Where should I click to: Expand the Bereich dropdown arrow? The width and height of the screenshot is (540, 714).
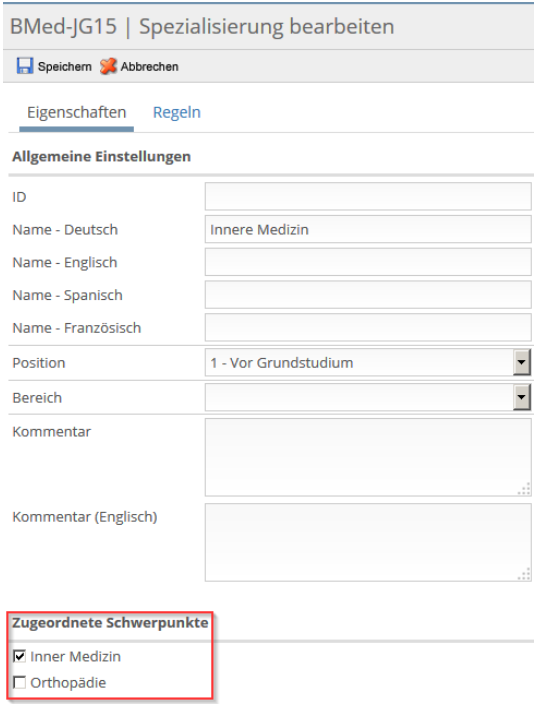(x=522, y=397)
